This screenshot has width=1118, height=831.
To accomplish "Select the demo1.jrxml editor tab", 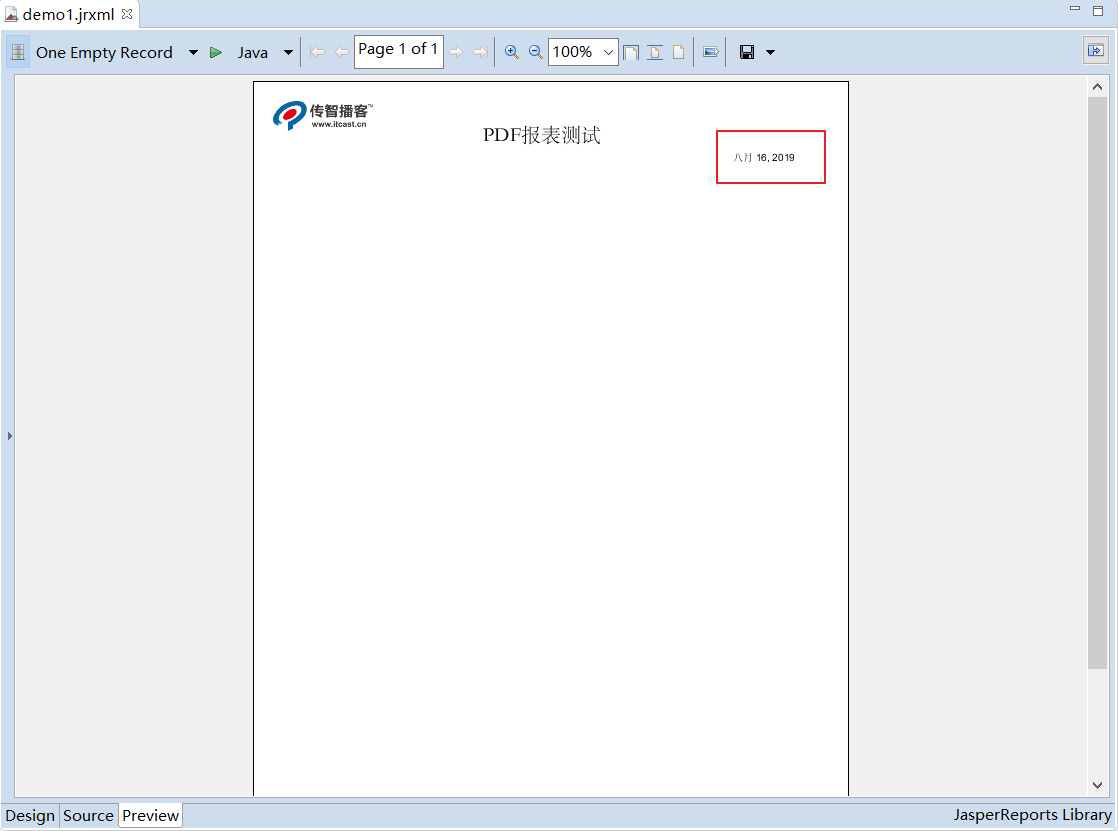I will (68, 14).
